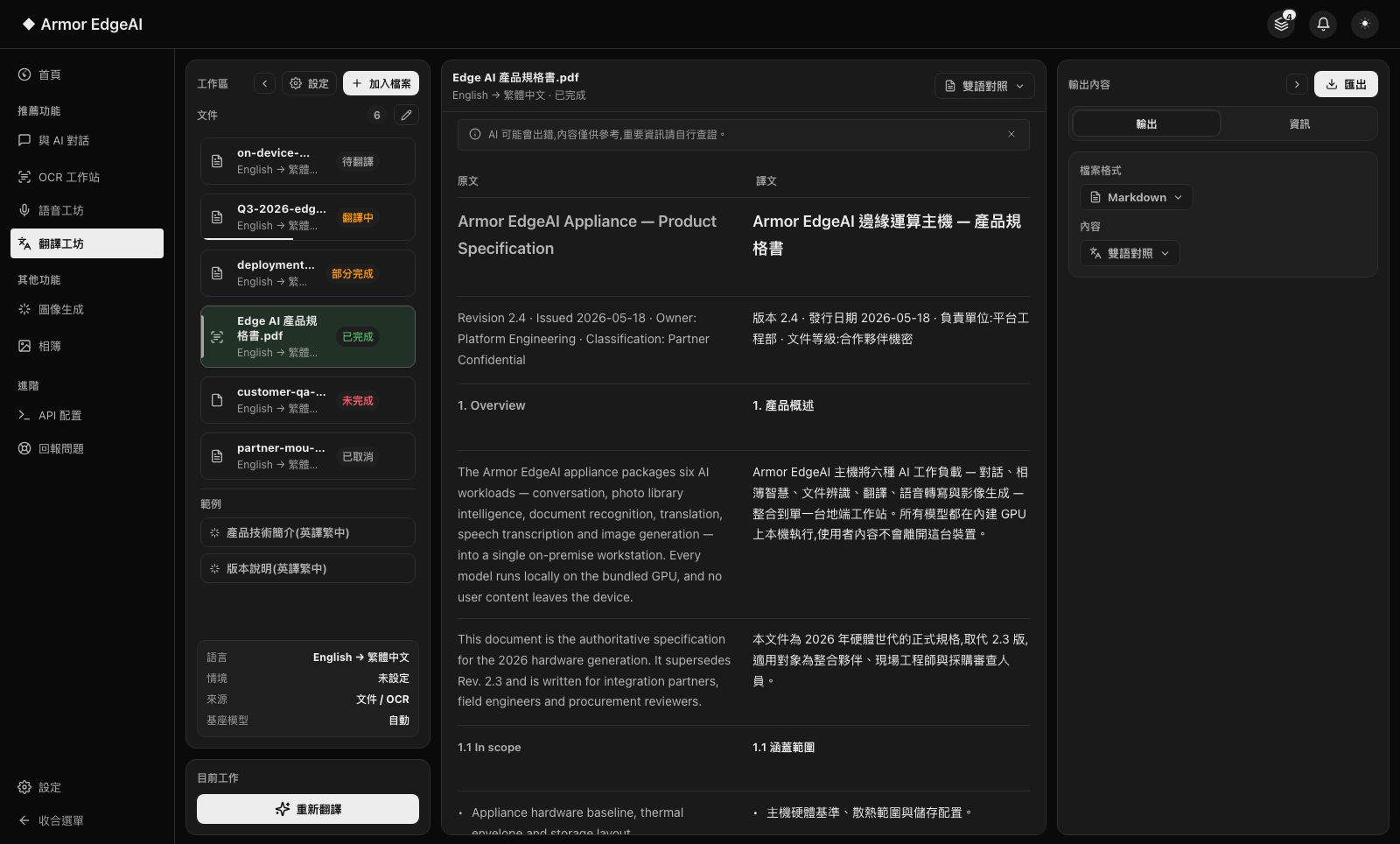
Task: Click the pencil edit icon beside 文件 count
Action: pyautogui.click(x=406, y=115)
